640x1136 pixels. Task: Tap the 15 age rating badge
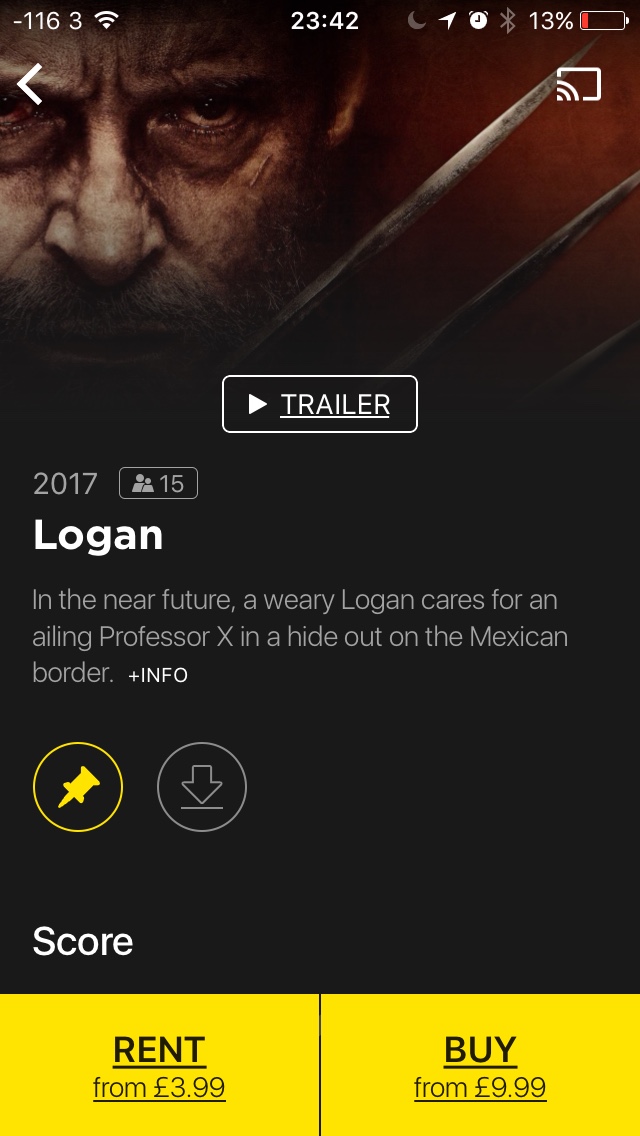pos(158,483)
